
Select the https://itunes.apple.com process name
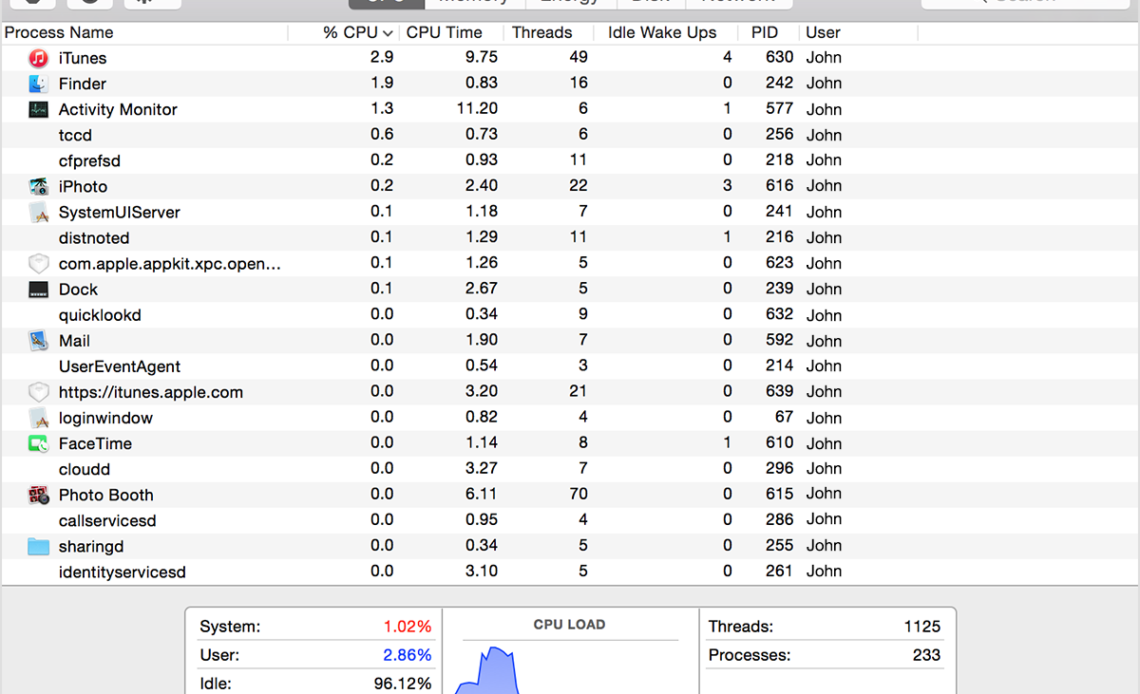(x=150, y=392)
